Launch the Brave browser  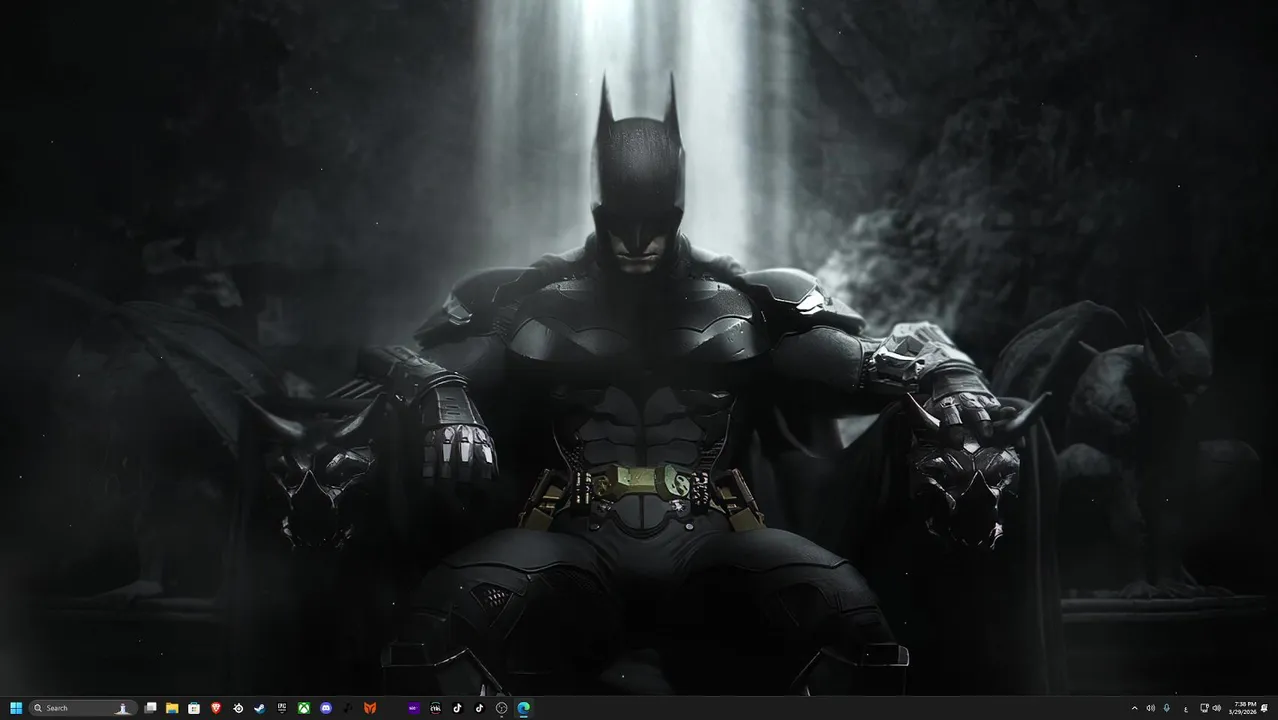pyautogui.click(x=216, y=708)
